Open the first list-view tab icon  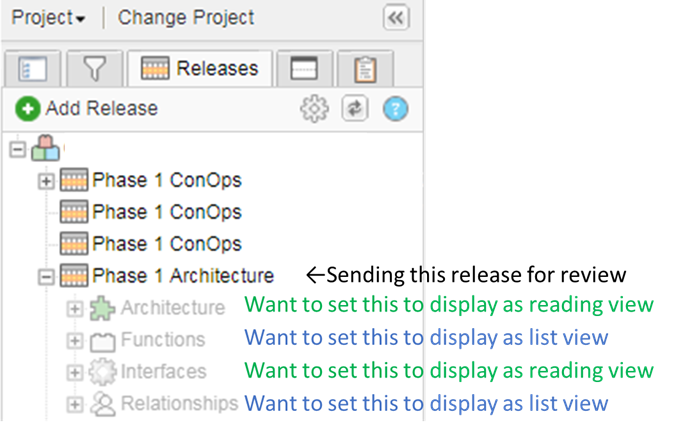click(34, 68)
